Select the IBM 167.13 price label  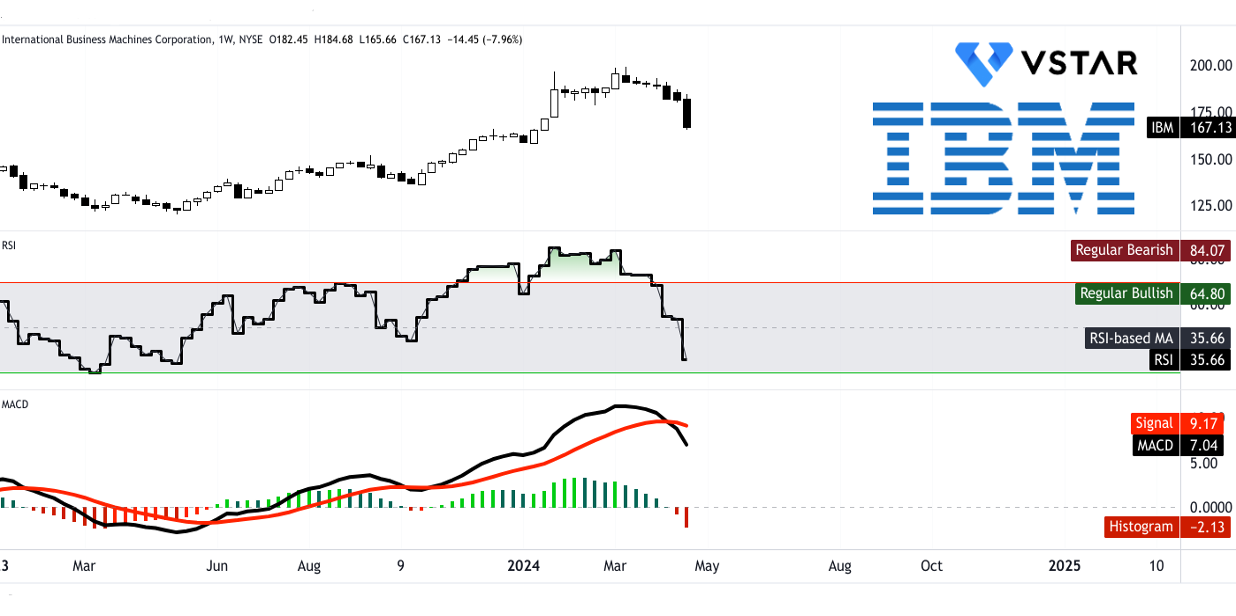coord(1190,127)
